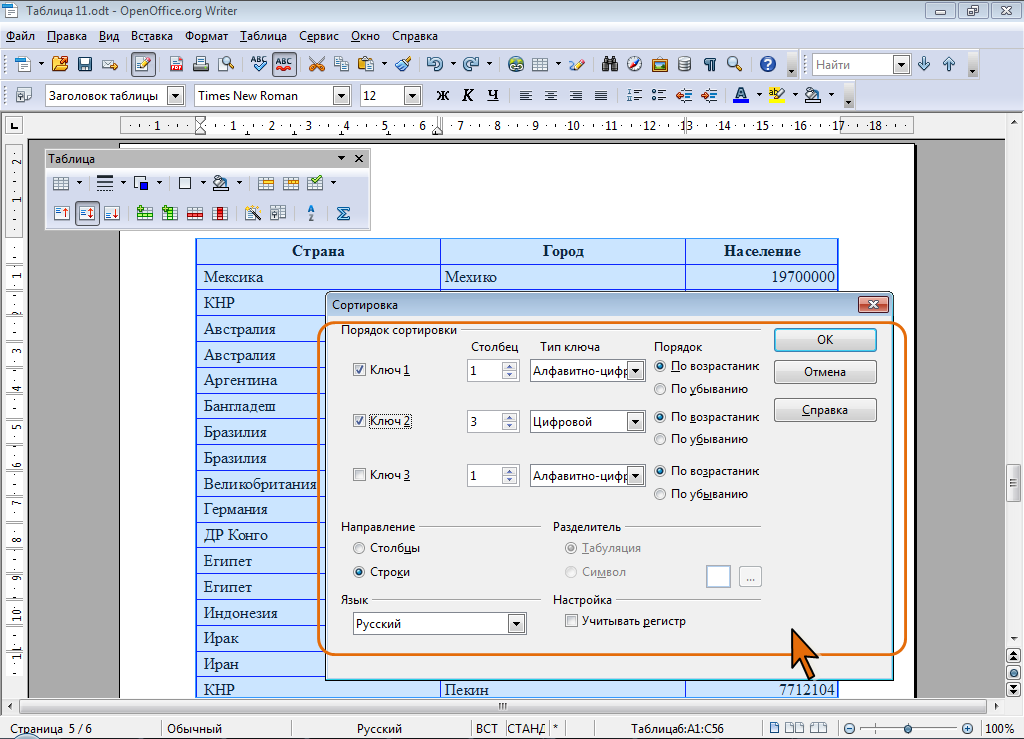Click the Cut scissors icon
The height and width of the screenshot is (739, 1024).
tap(317, 64)
